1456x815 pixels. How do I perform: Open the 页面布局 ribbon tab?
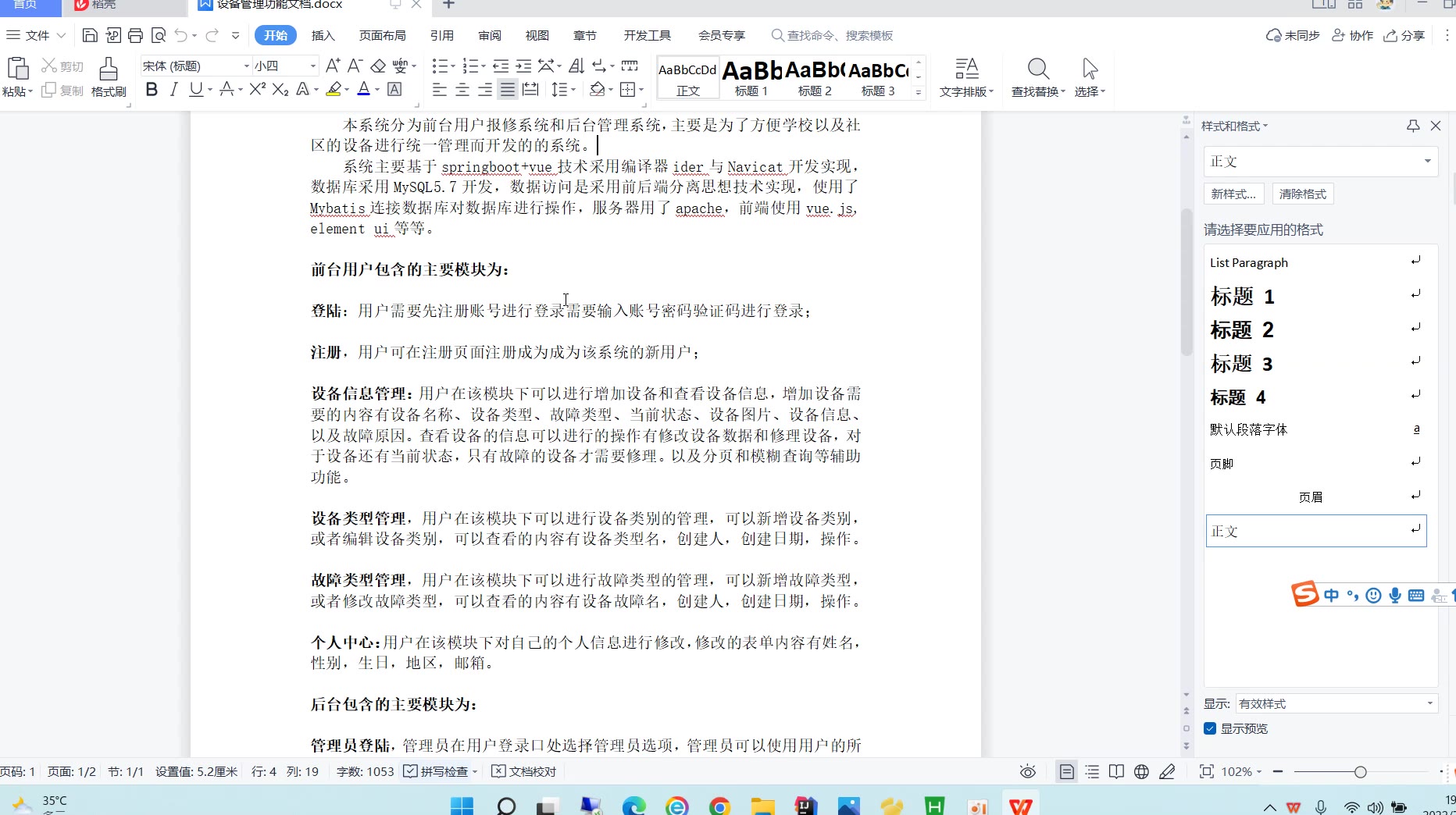coord(382,35)
